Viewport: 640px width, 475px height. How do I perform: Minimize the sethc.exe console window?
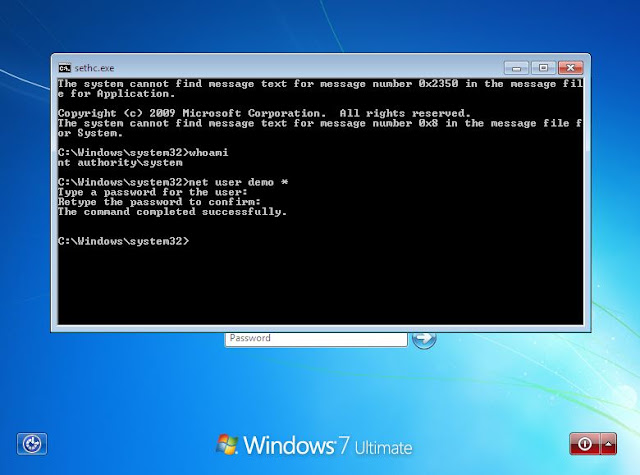click(516, 68)
